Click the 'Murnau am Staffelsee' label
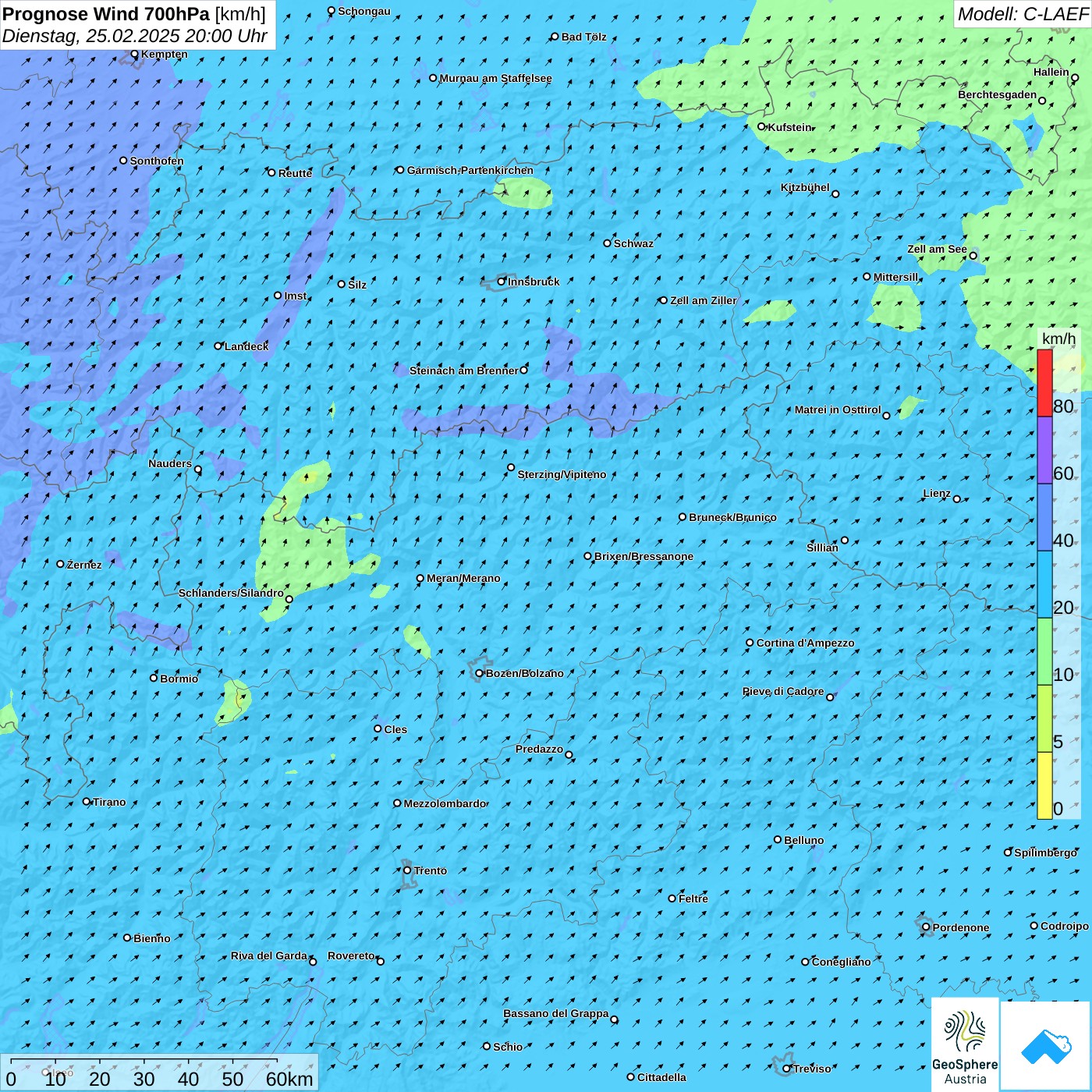The width and height of the screenshot is (1092, 1092). (495, 78)
